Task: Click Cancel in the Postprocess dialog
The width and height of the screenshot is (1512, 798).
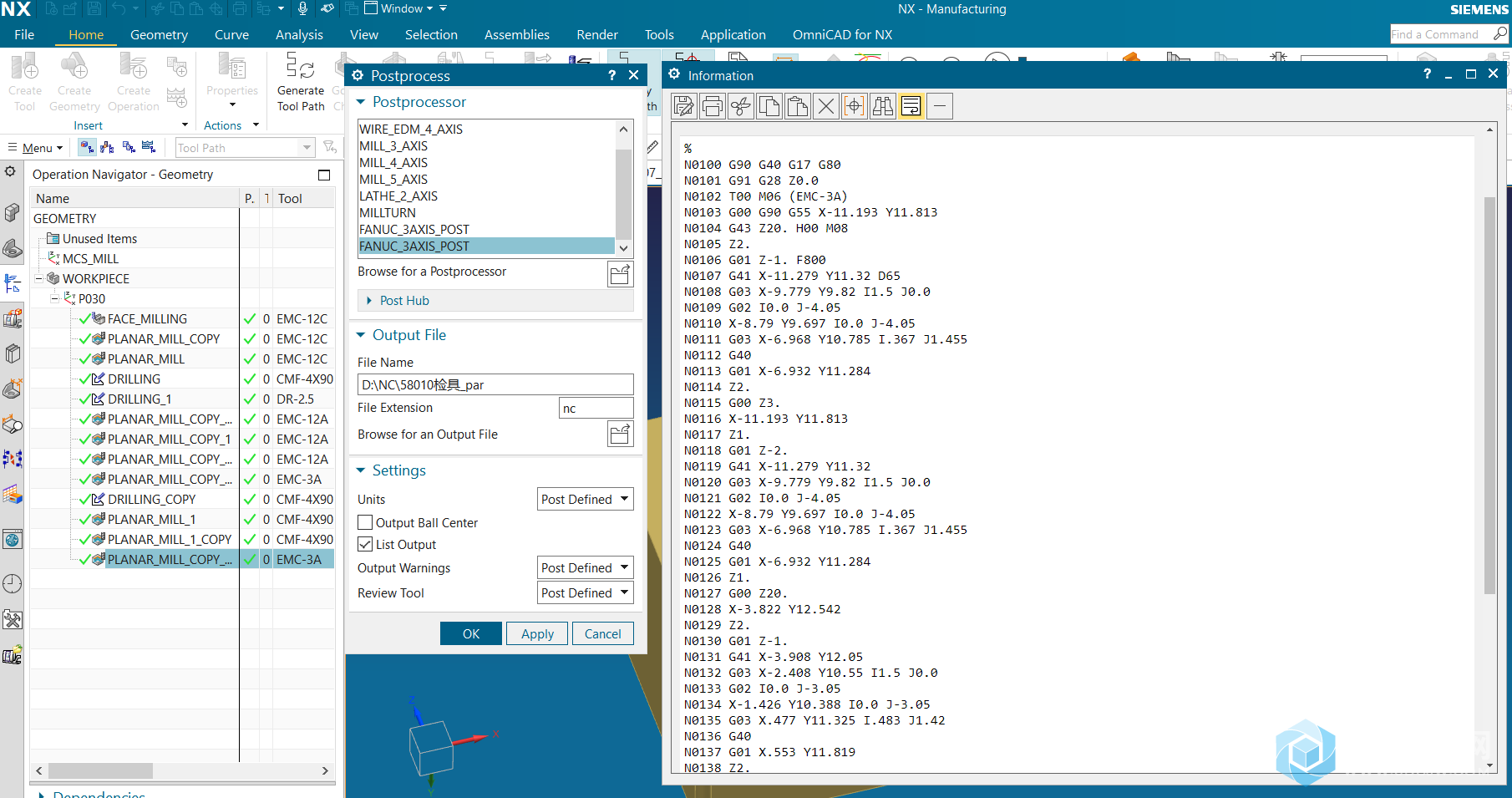Action: (x=602, y=633)
